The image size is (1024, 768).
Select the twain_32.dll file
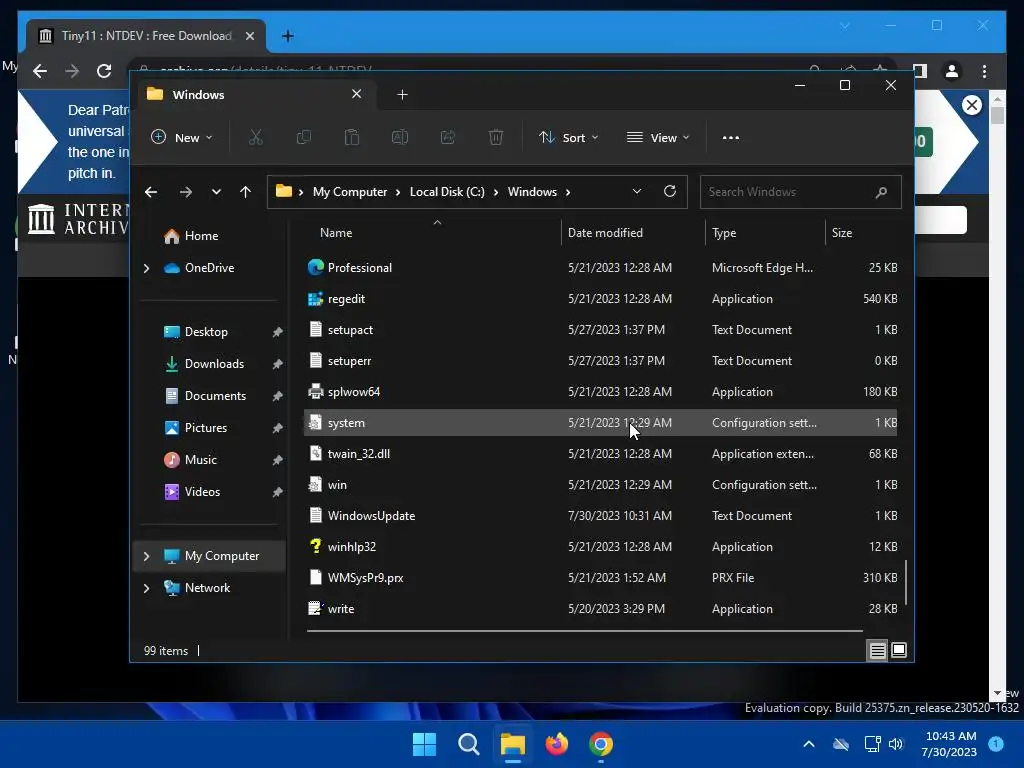pyautogui.click(x=601, y=454)
